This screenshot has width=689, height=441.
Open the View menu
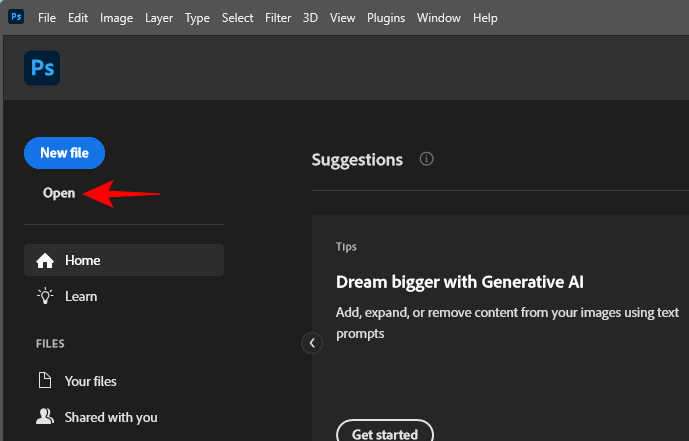[x=342, y=18]
